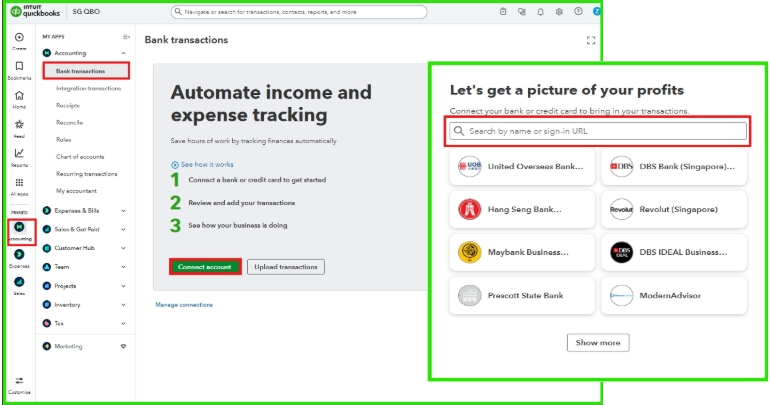Click the Show more button
The width and height of the screenshot is (770, 405).
[x=598, y=343]
